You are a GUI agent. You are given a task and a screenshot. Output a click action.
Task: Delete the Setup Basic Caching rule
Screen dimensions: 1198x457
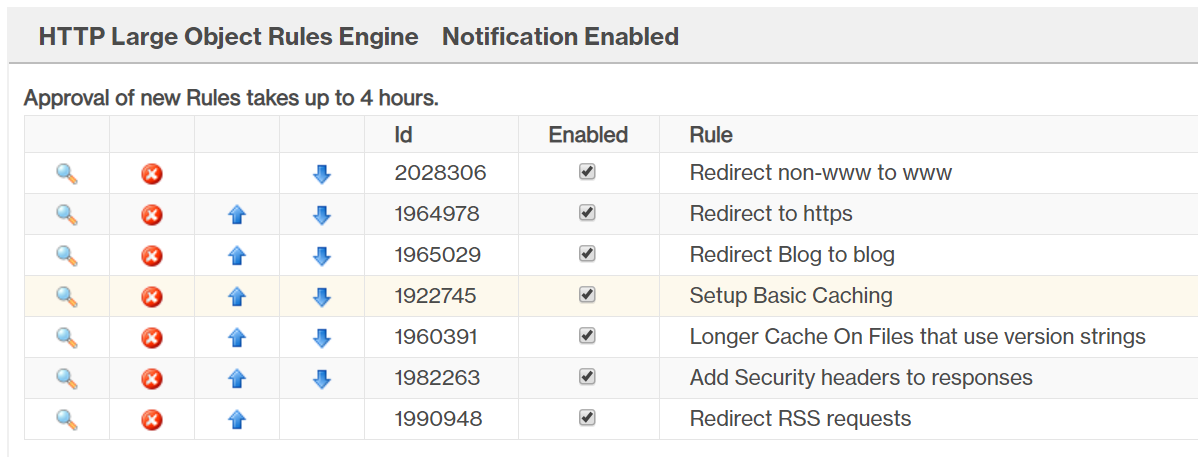click(152, 297)
